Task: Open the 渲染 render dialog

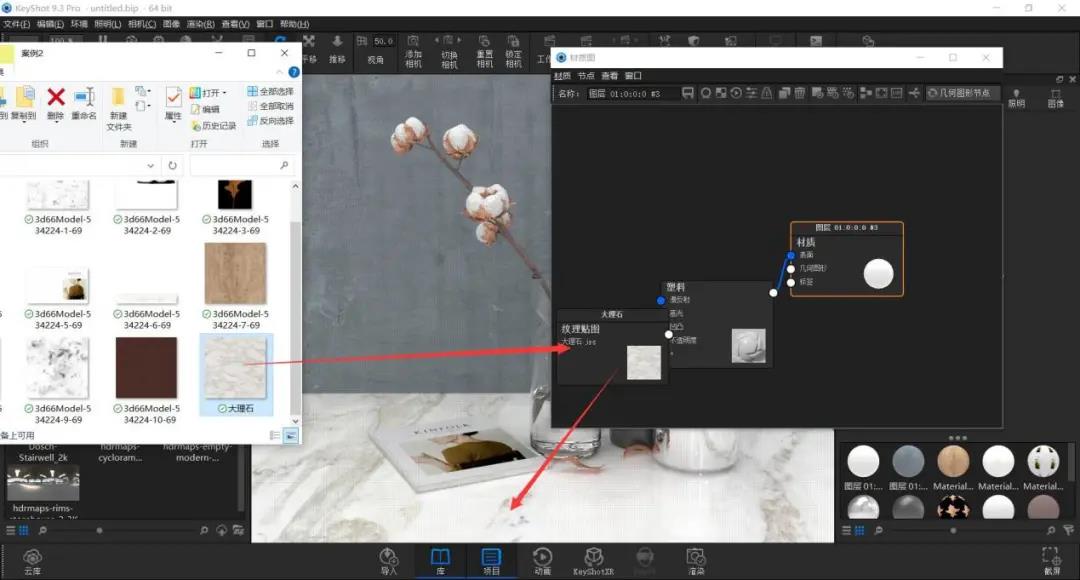Action: click(696, 561)
